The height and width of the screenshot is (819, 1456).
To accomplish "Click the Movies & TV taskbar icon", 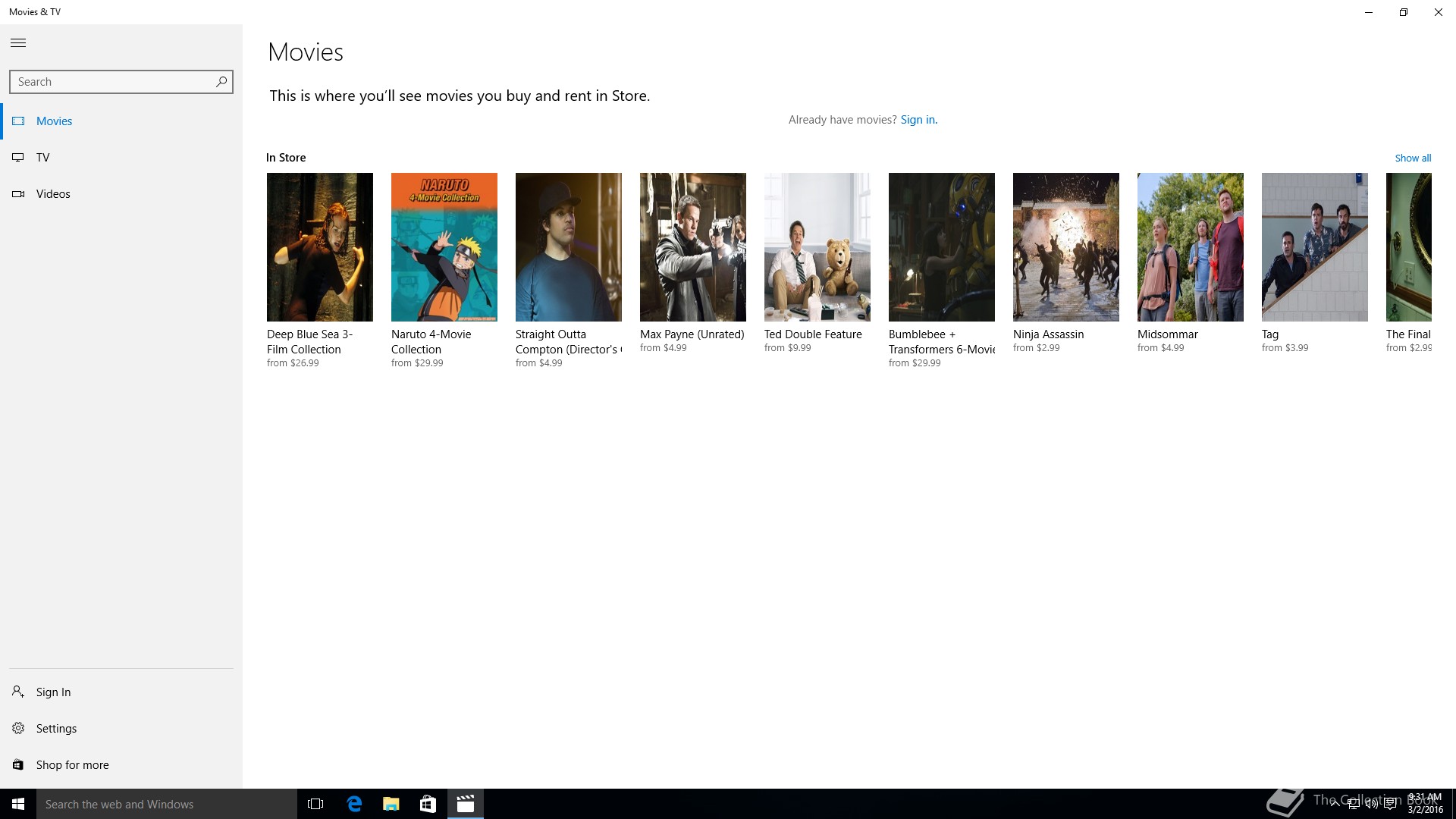I will click(x=466, y=804).
